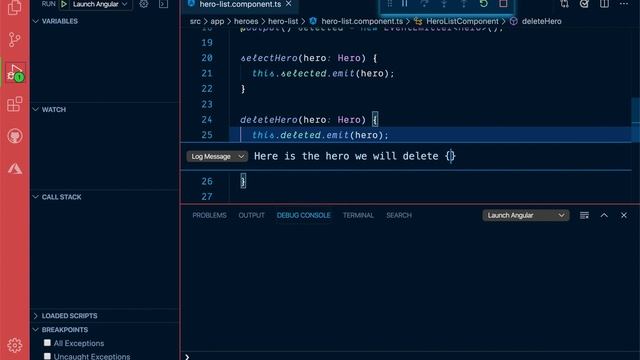Click the compare changes icon in editor title
This screenshot has height=360, width=640.
(x=564, y=4)
